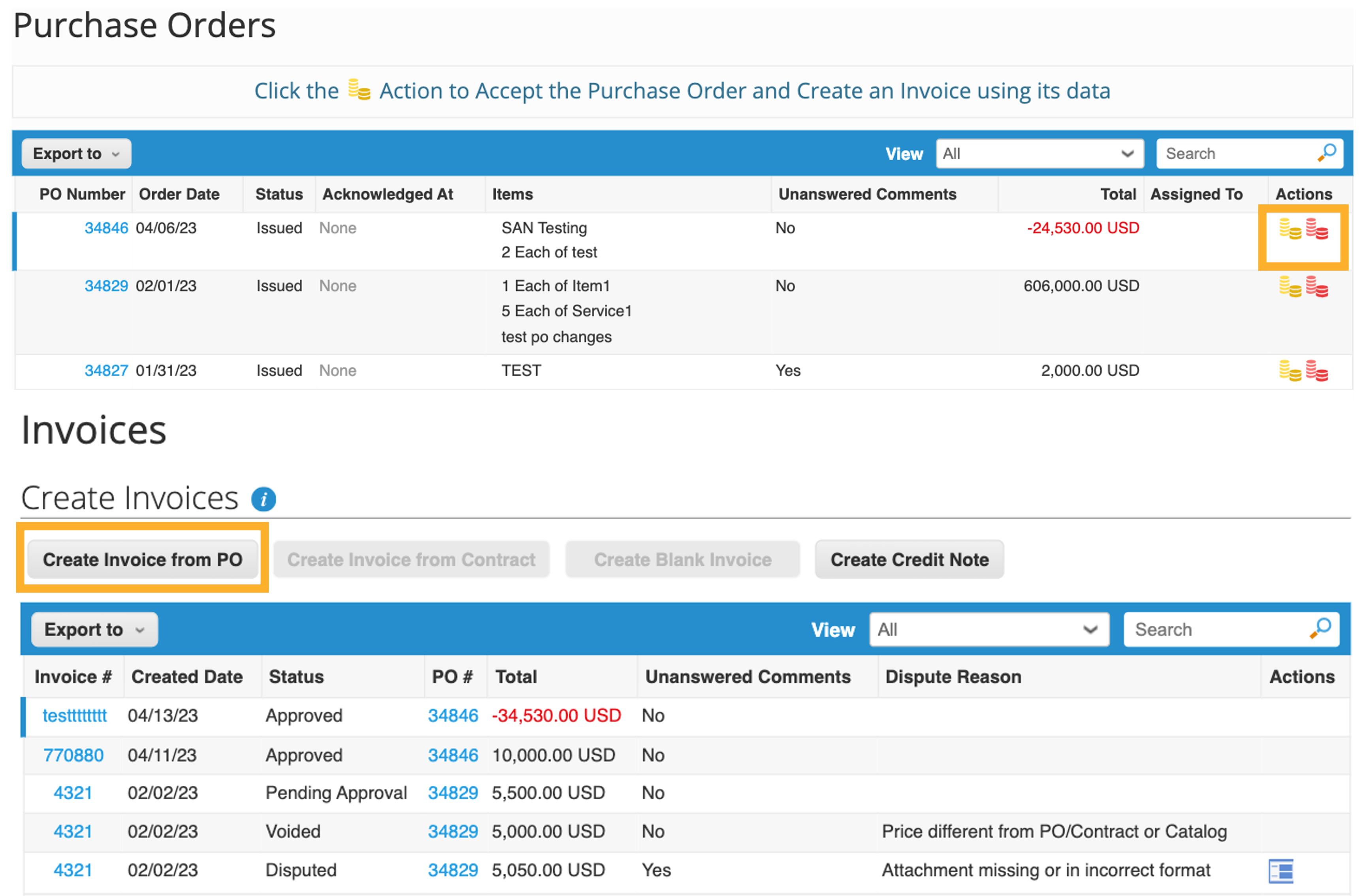Open invoice testtttttttt
1369x896 pixels.
pyautogui.click(x=74, y=715)
